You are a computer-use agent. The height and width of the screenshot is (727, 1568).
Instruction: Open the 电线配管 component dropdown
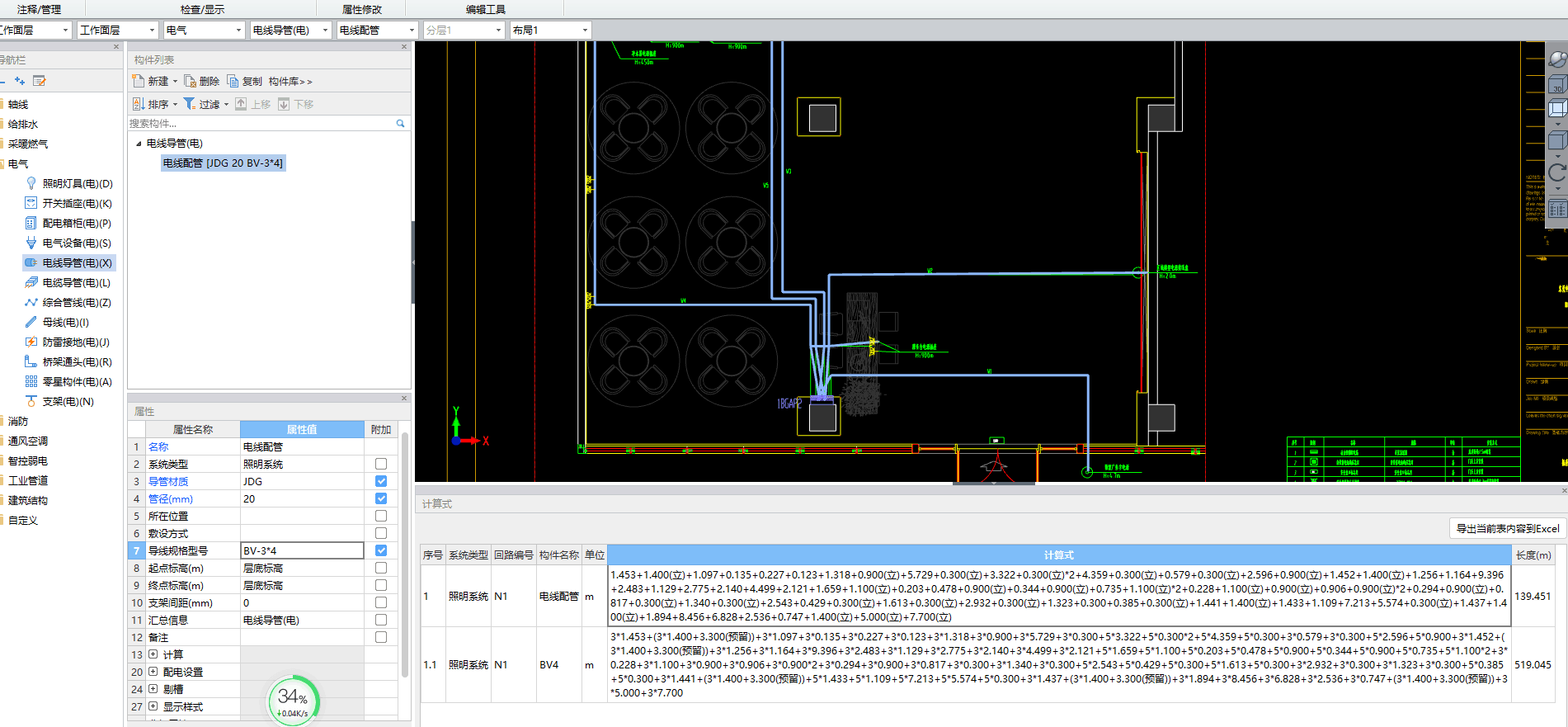[377, 31]
